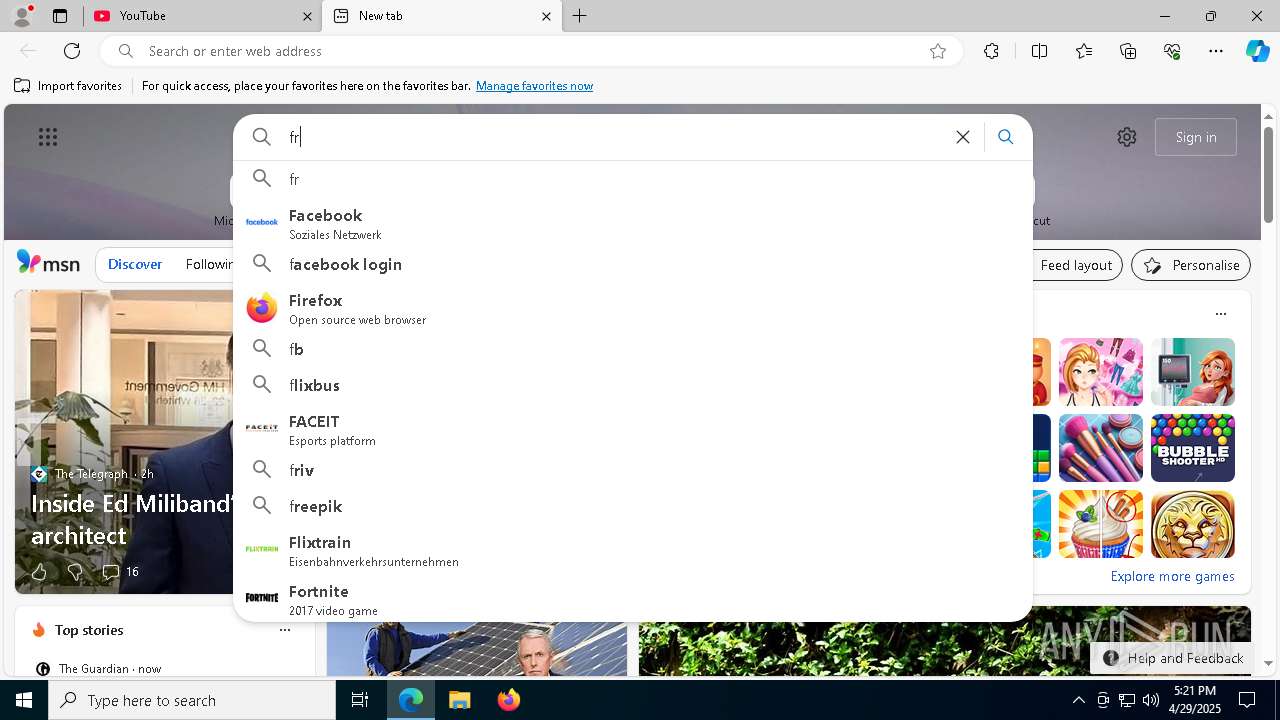Image resolution: width=1280 pixels, height=720 pixels.
Task: Open Task View on taskbar
Action: click(360, 700)
